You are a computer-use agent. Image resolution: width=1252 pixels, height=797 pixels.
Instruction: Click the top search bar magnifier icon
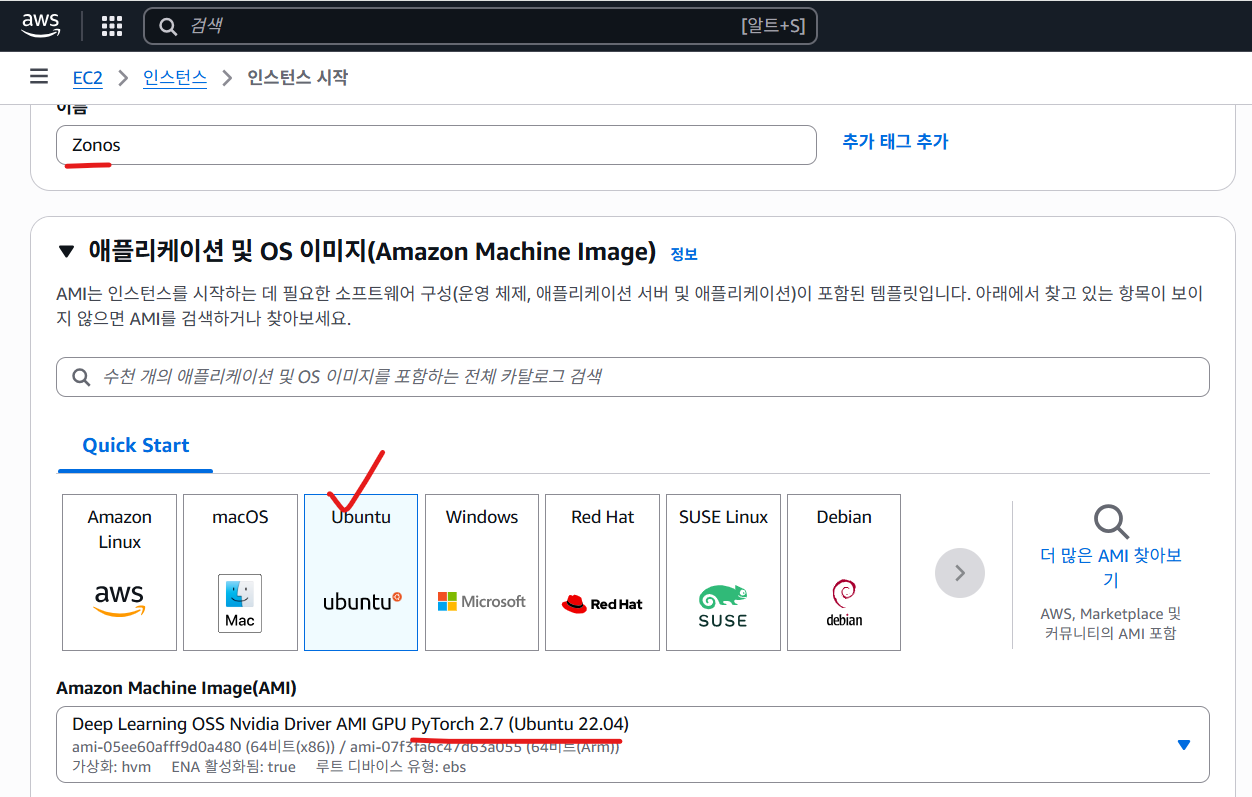pos(169,26)
